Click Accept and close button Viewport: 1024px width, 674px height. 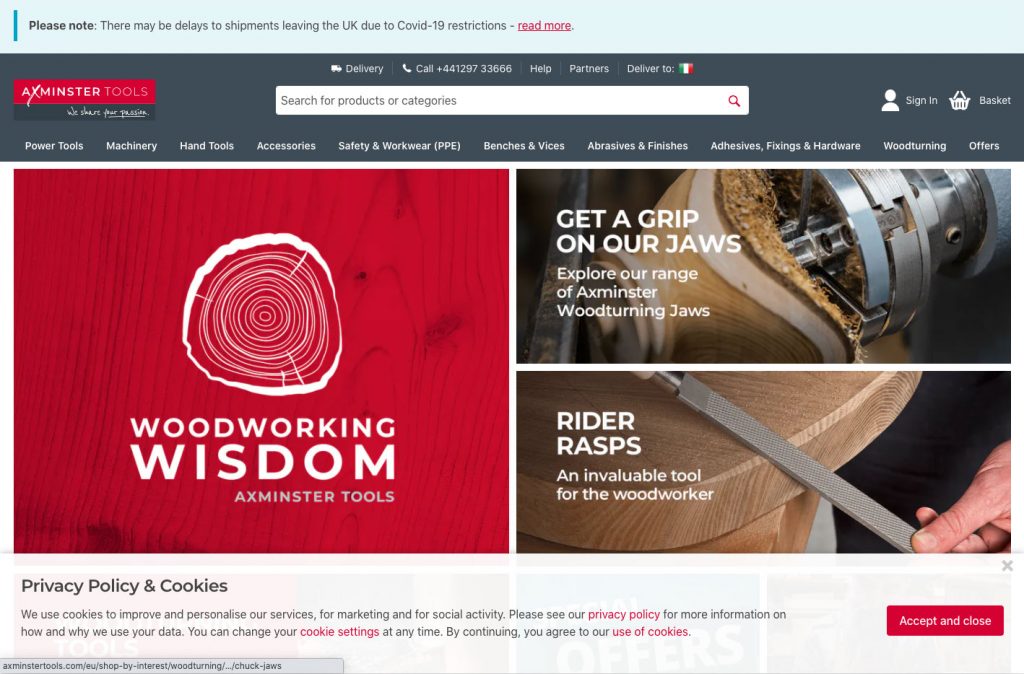(945, 620)
